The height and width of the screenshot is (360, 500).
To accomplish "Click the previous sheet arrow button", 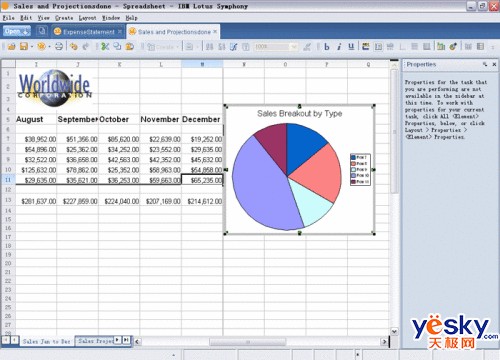I will click(x=15, y=340).
